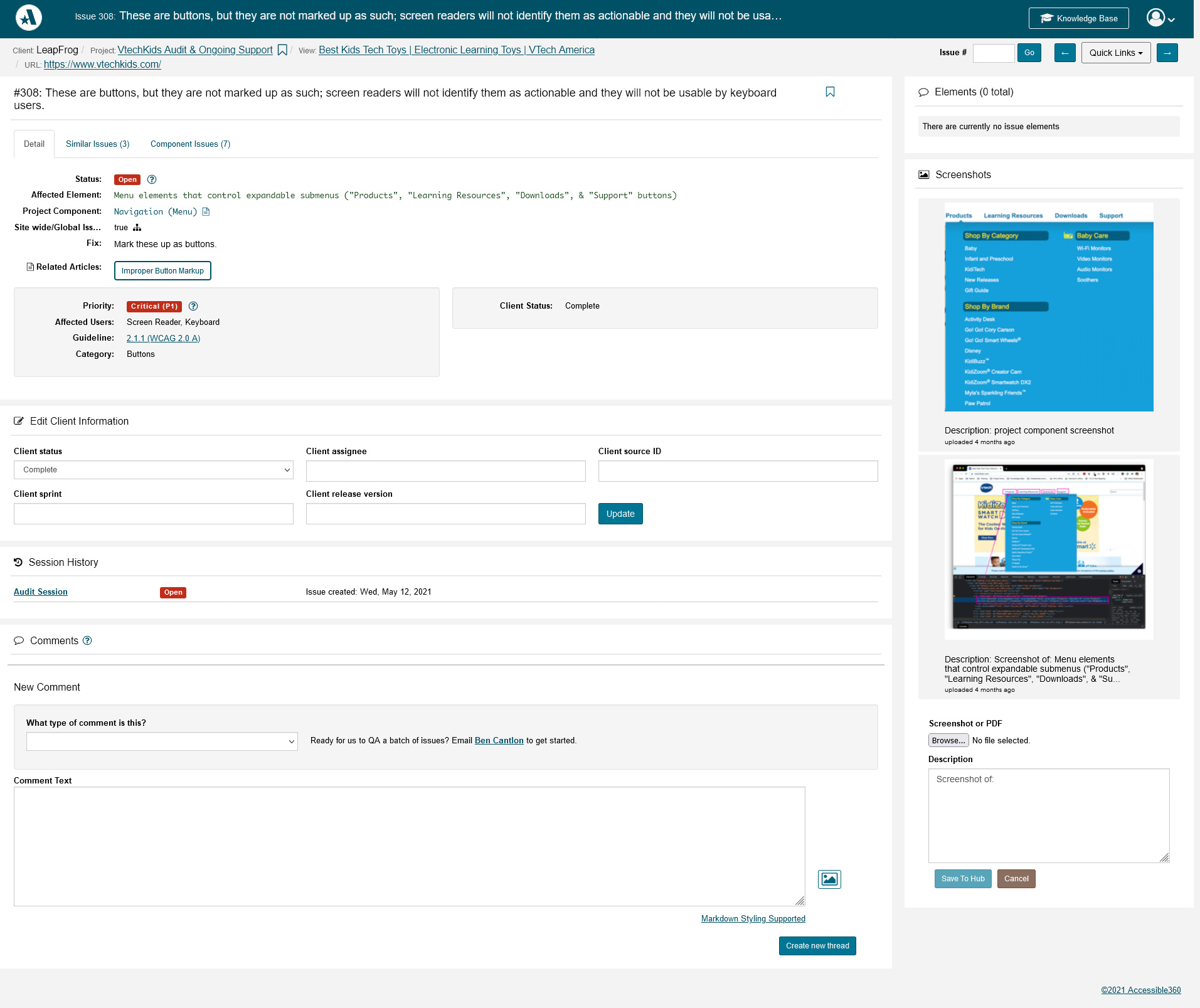
Task: Click the Client sprint field
Action: 154,514
